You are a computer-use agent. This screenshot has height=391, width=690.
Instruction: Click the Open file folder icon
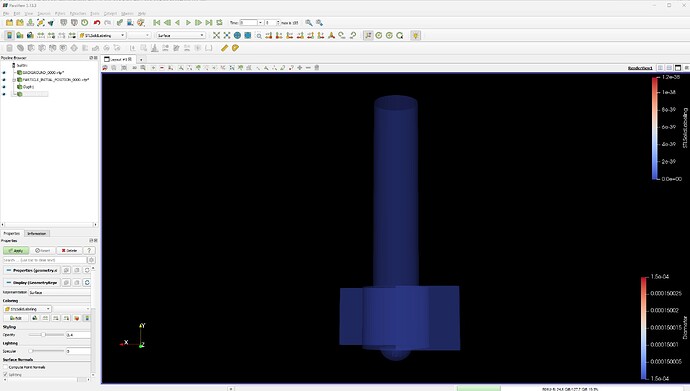coord(9,23)
